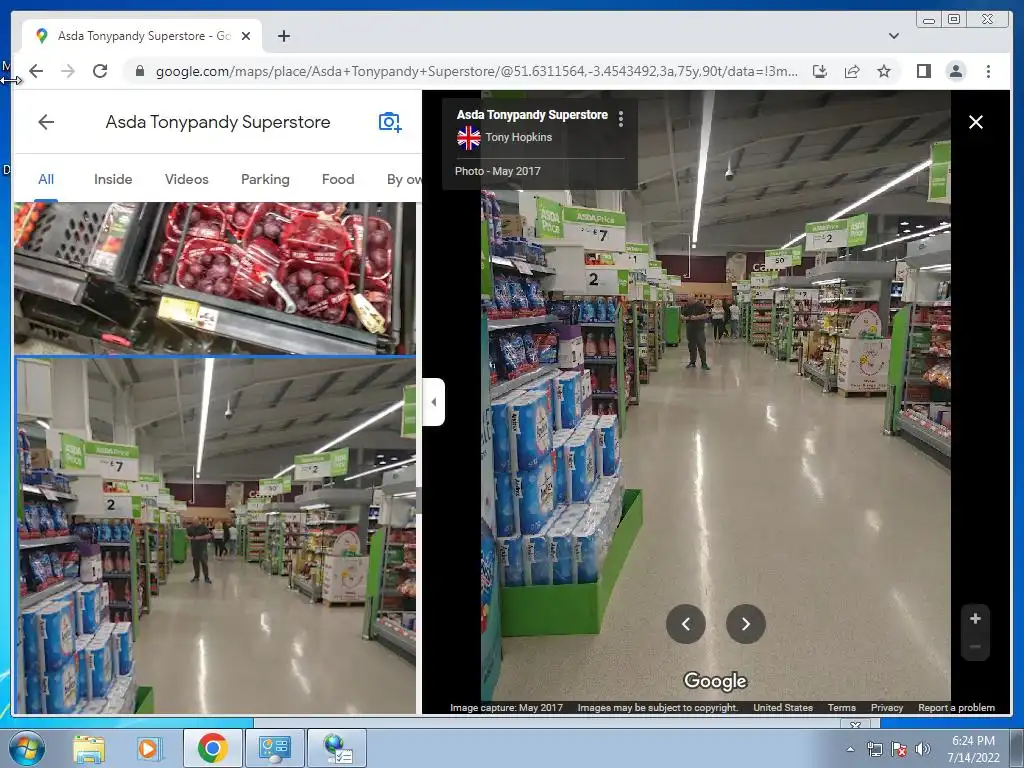
Task: Click the Chrome forward navigation arrow
Action: (x=68, y=71)
